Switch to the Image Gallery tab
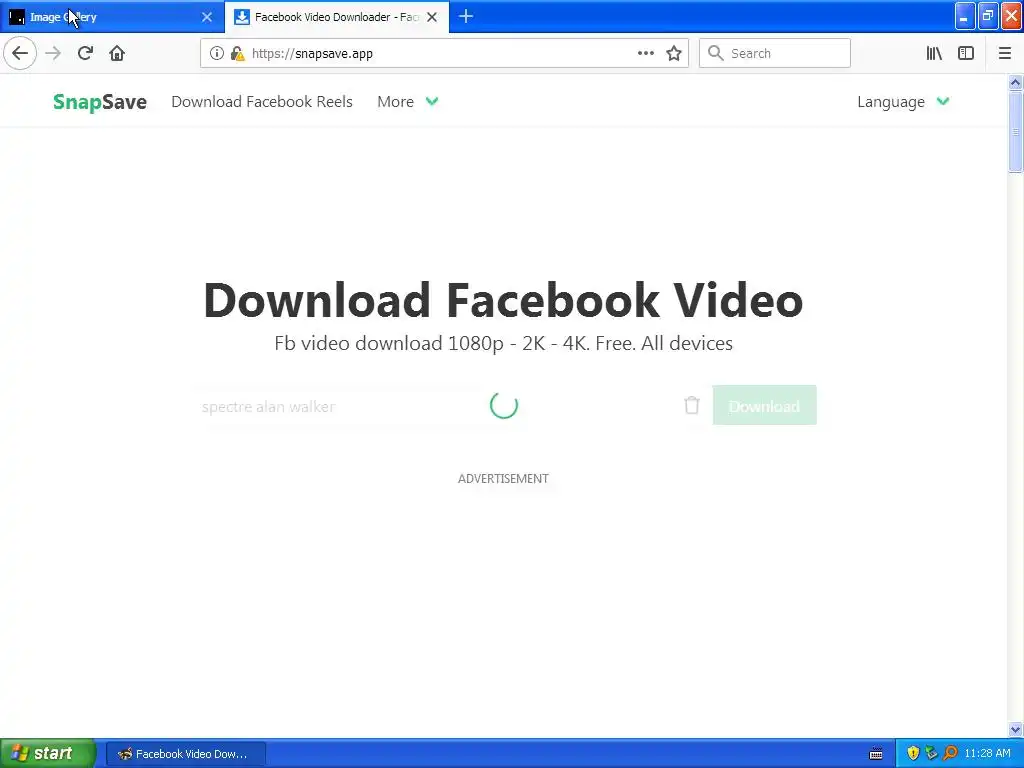 pos(112,17)
